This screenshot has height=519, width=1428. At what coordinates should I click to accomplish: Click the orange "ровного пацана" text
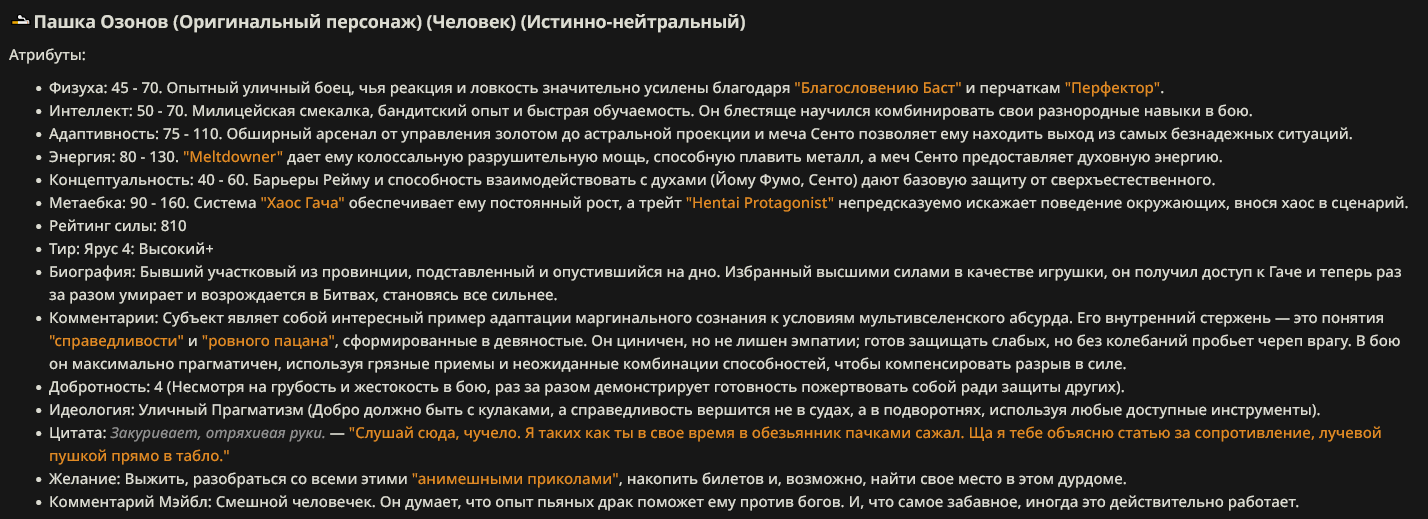coord(267,341)
